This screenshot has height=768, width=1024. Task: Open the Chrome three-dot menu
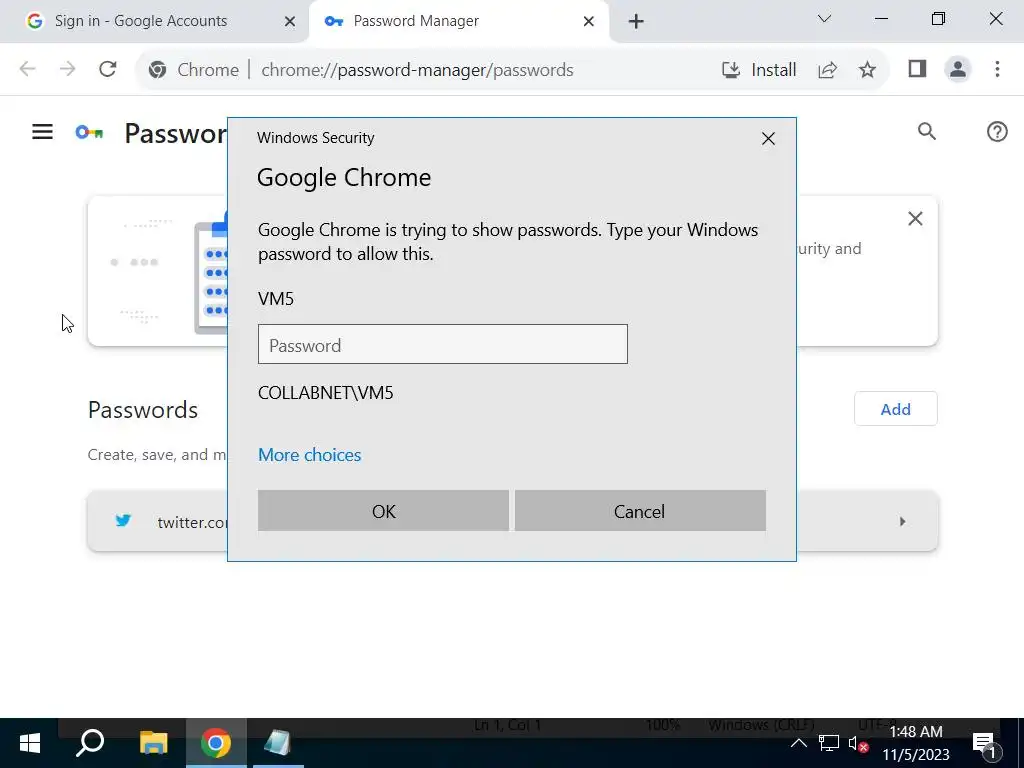pos(997,69)
